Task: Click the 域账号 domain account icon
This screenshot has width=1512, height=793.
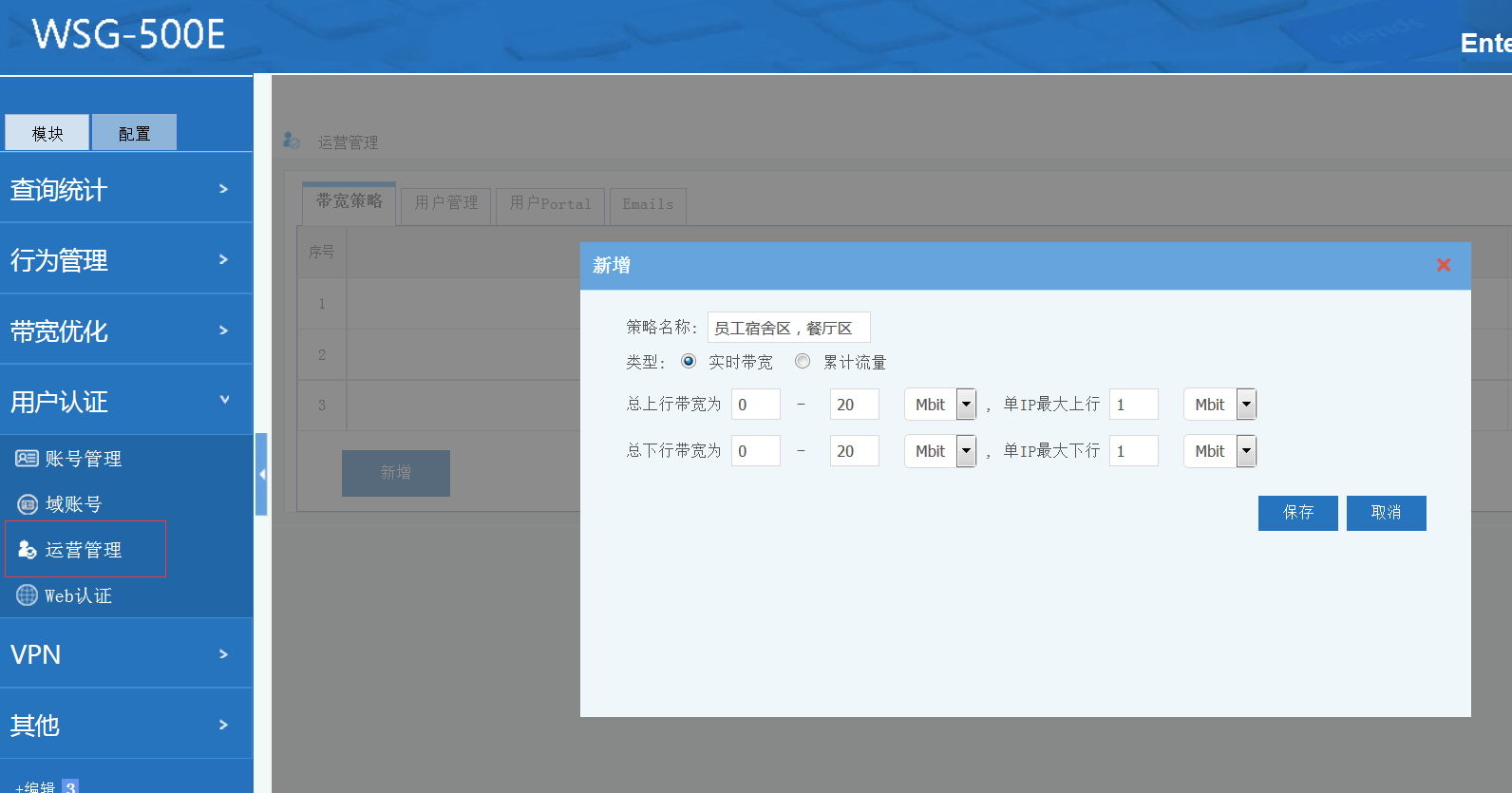Action: [x=28, y=504]
